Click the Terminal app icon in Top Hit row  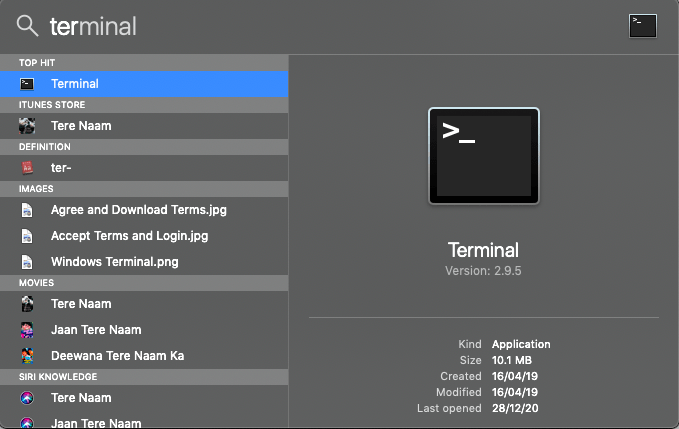tap(28, 85)
